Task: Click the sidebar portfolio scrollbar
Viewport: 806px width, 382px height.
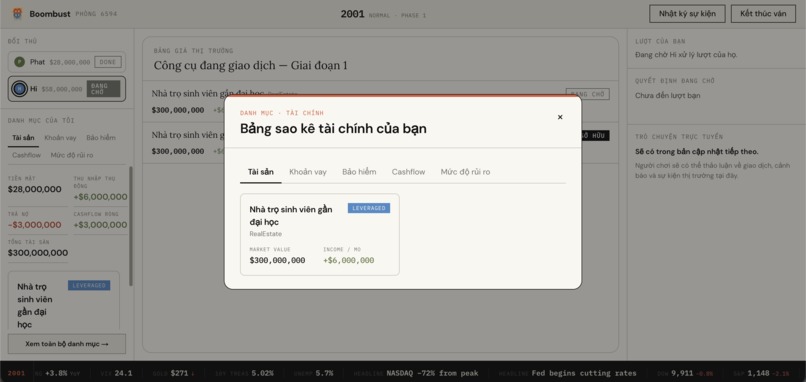Action: [131, 226]
